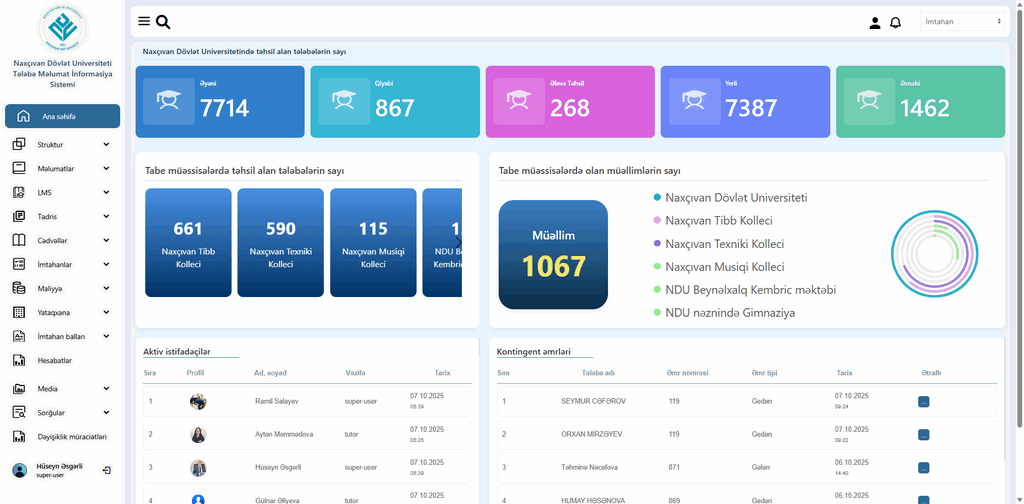Click the logout icon beside Hüseyn Əsgərli

pyautogui.click(x=107, y=470)
